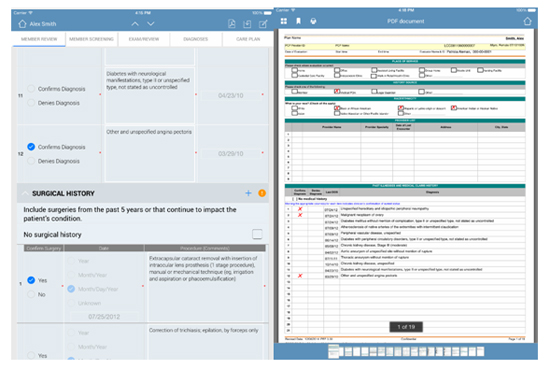Switch to the Member Review tab
The height and width of the screenshot is (370, 550).
(x=39, y=39)
